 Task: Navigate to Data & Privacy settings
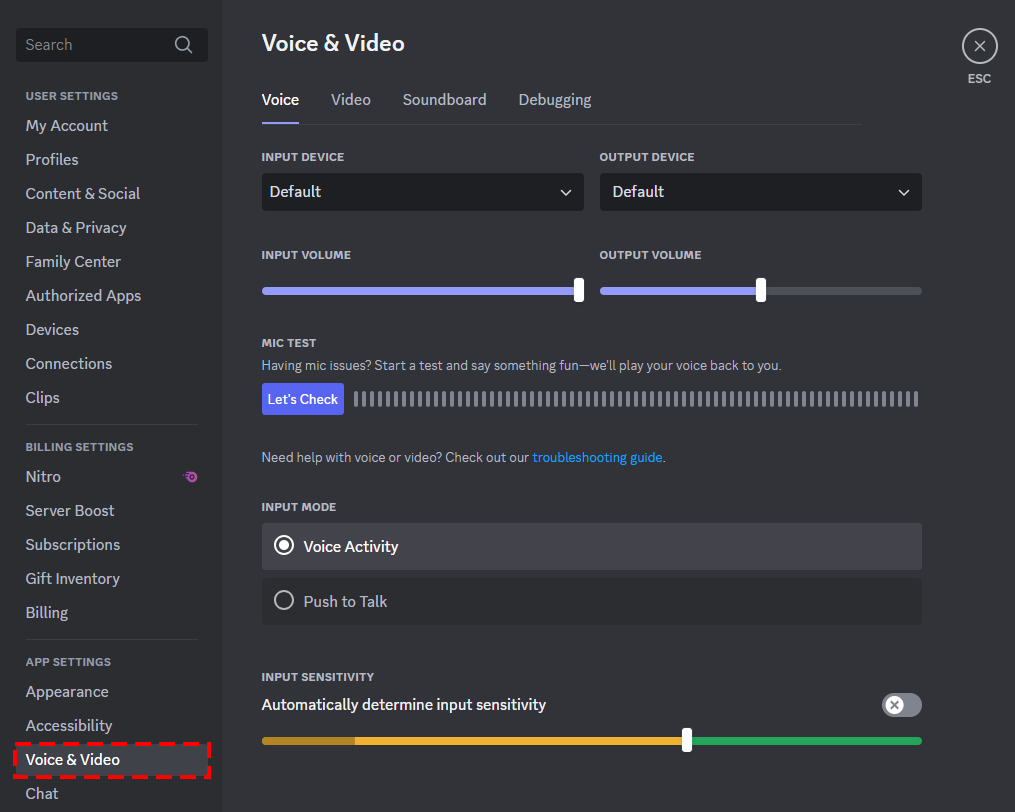[x=76, y=228]
